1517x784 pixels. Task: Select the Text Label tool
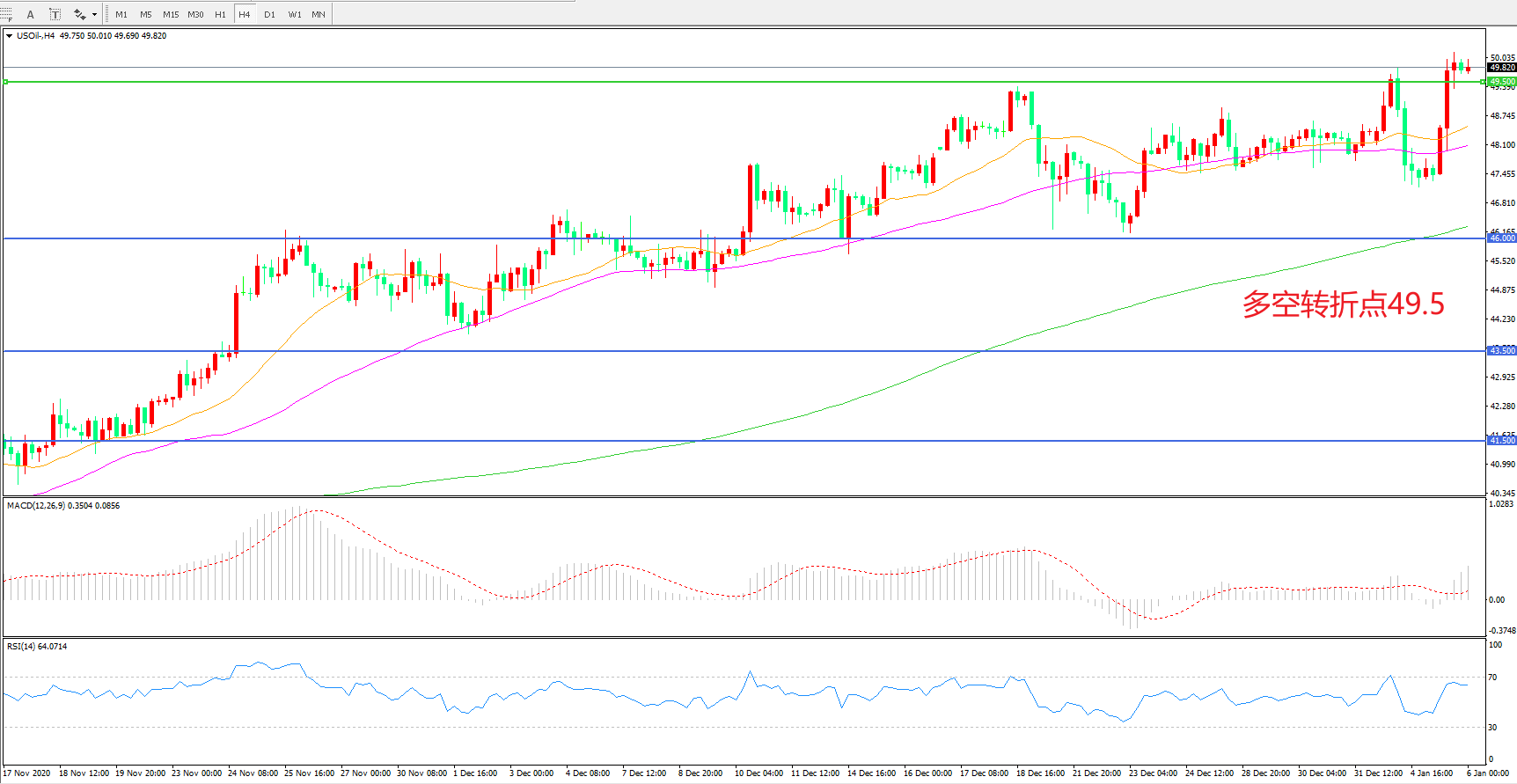tap(55, 14)
